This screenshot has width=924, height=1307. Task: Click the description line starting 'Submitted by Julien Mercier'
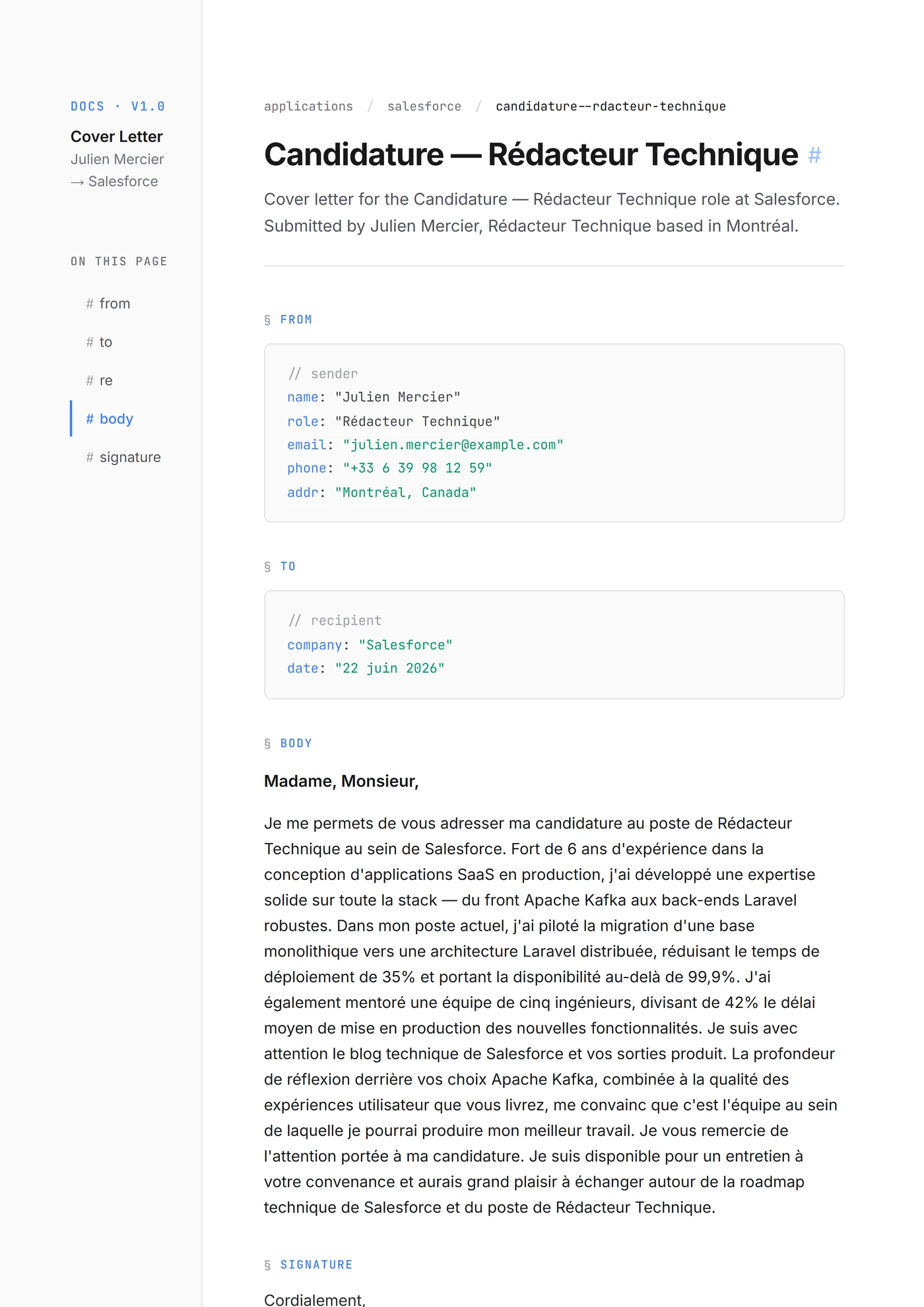[x=531, y=226]
